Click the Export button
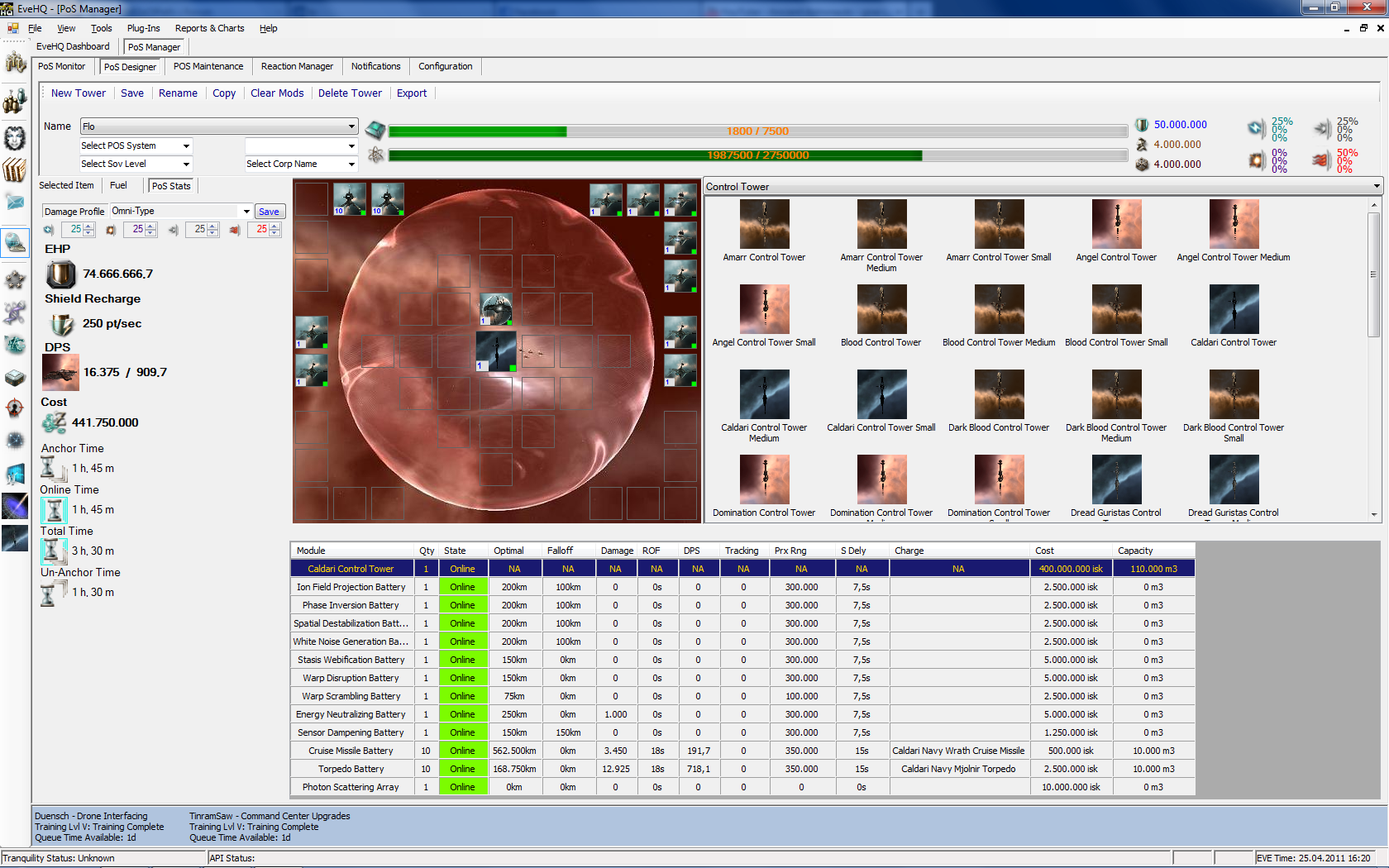 [412, 93]
